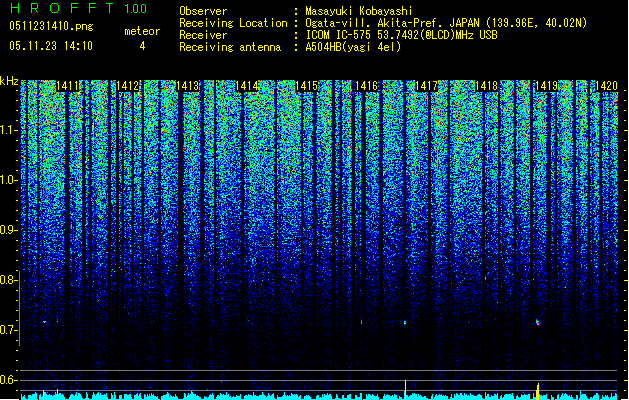Click antenna value A504HB(yagi 4el)
Viewport: 629px width, 400px height.
pyautogui.click(x=353, y=47)
